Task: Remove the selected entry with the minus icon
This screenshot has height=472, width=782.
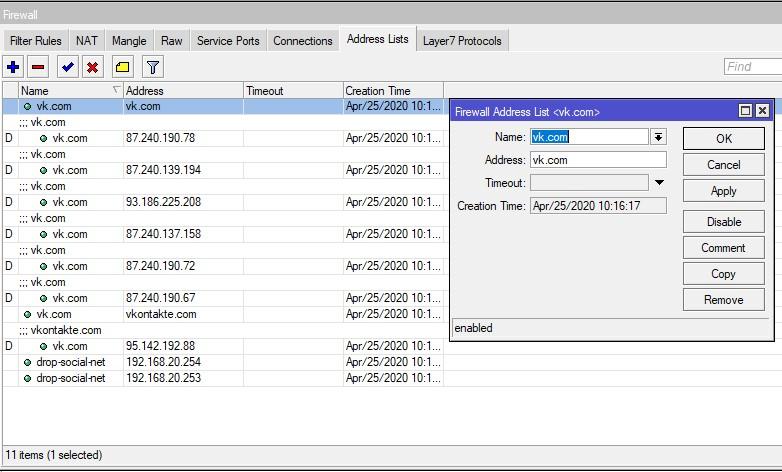Action: (38, 67)
